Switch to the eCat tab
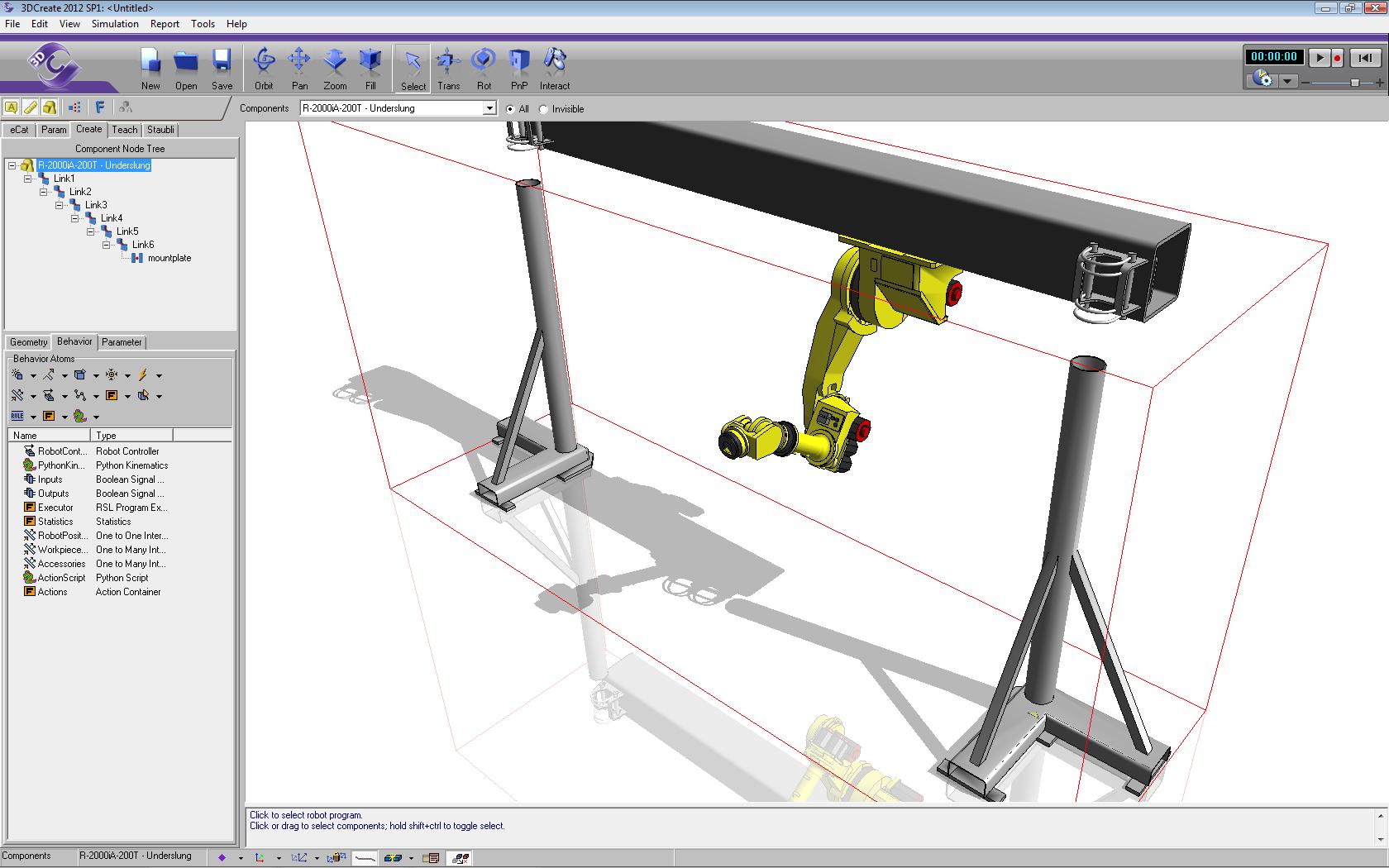 [19, 130]
